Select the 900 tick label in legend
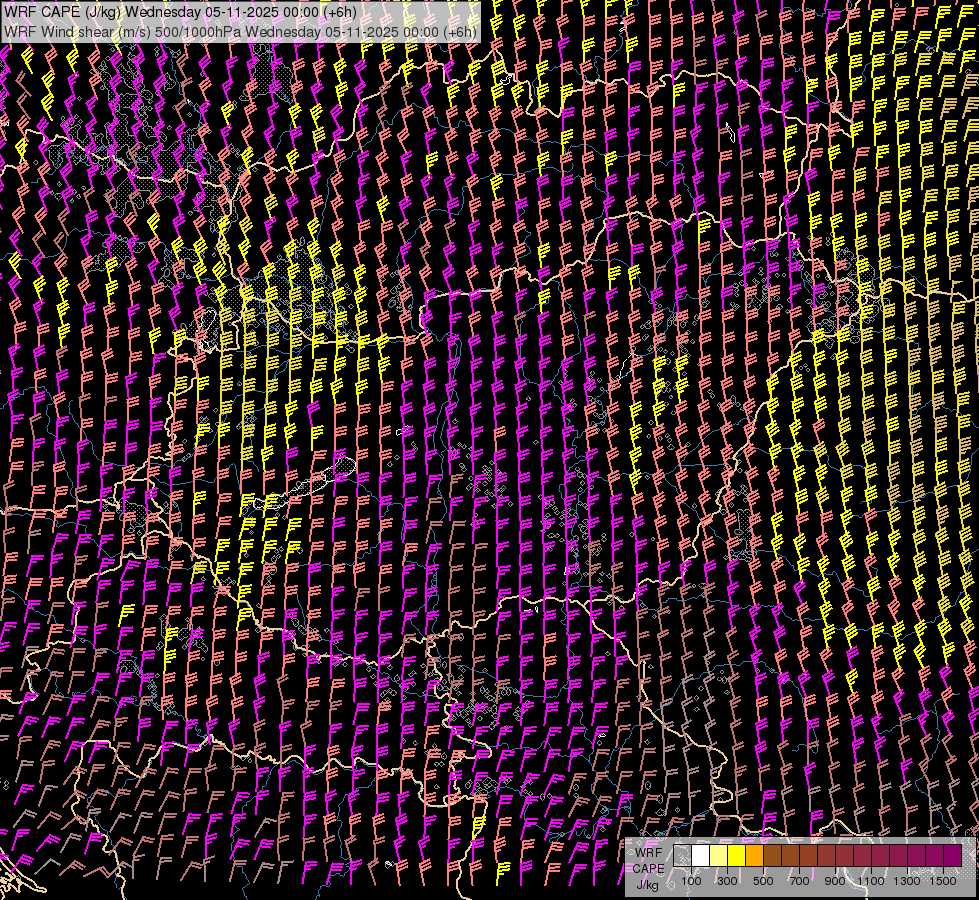Screen dimensions: 979x900 (x=835, y=881)
